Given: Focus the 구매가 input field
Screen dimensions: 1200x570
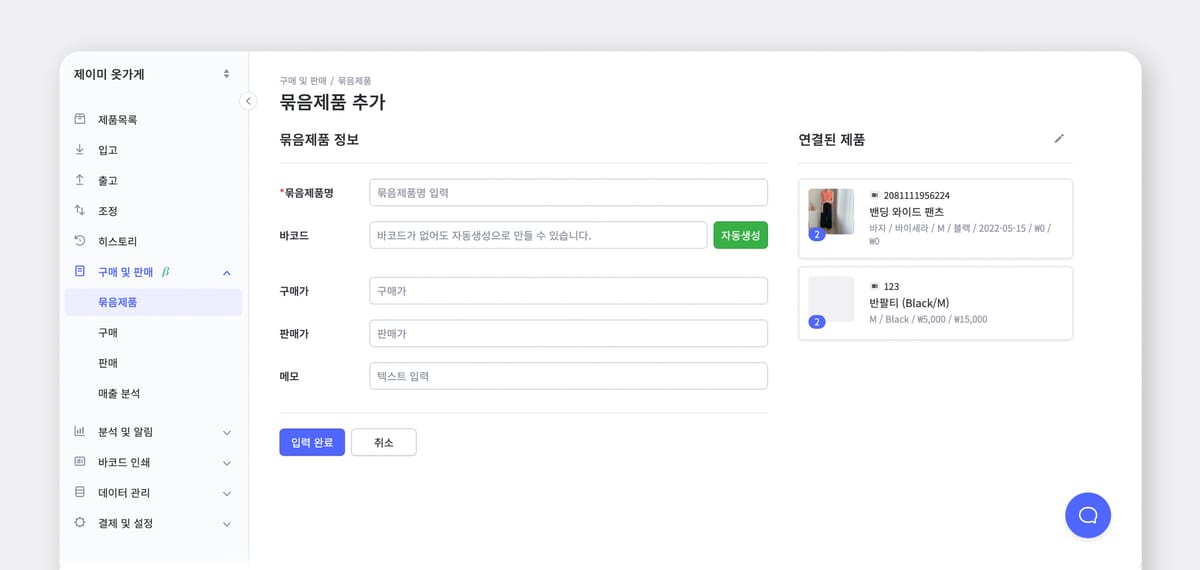Looking at the screenshot, I should [x=568, y=291].
